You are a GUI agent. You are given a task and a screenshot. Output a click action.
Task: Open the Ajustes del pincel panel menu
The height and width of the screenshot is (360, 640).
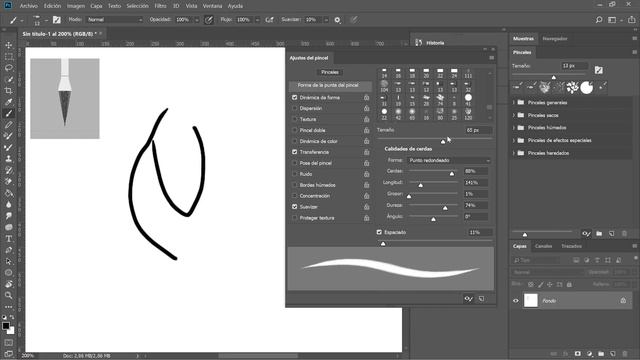(491, 58)
